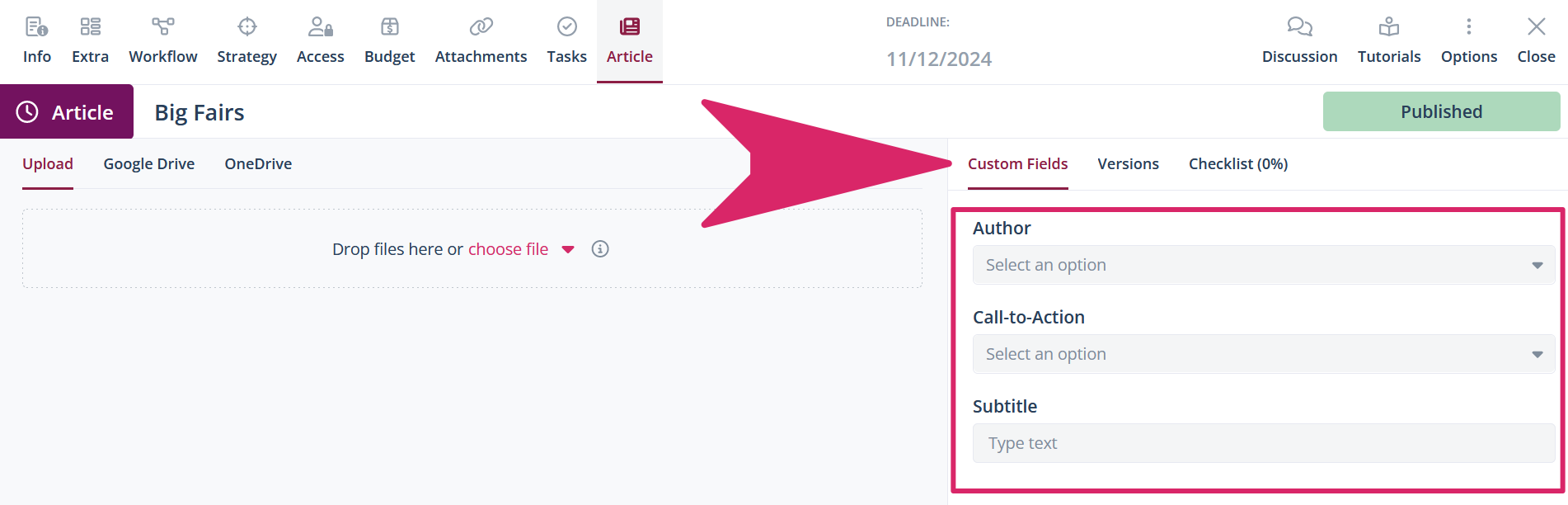Open the Attachments link icon
The height and width of the screenshot is (505, 1568).
481,27
